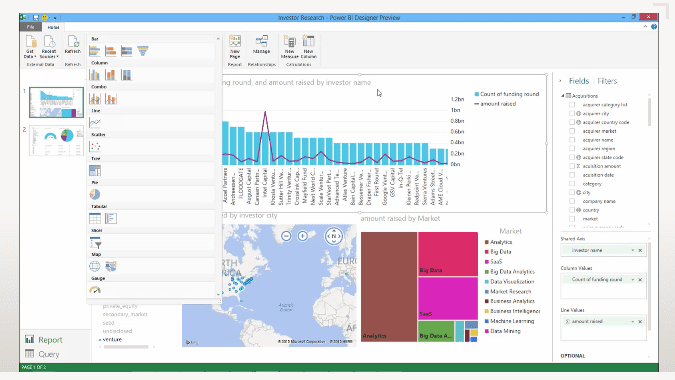Image resolution: width=675 pixels, height=380 pixels.
Task: Check the acquirer category list field
Action: coord(572,105)
